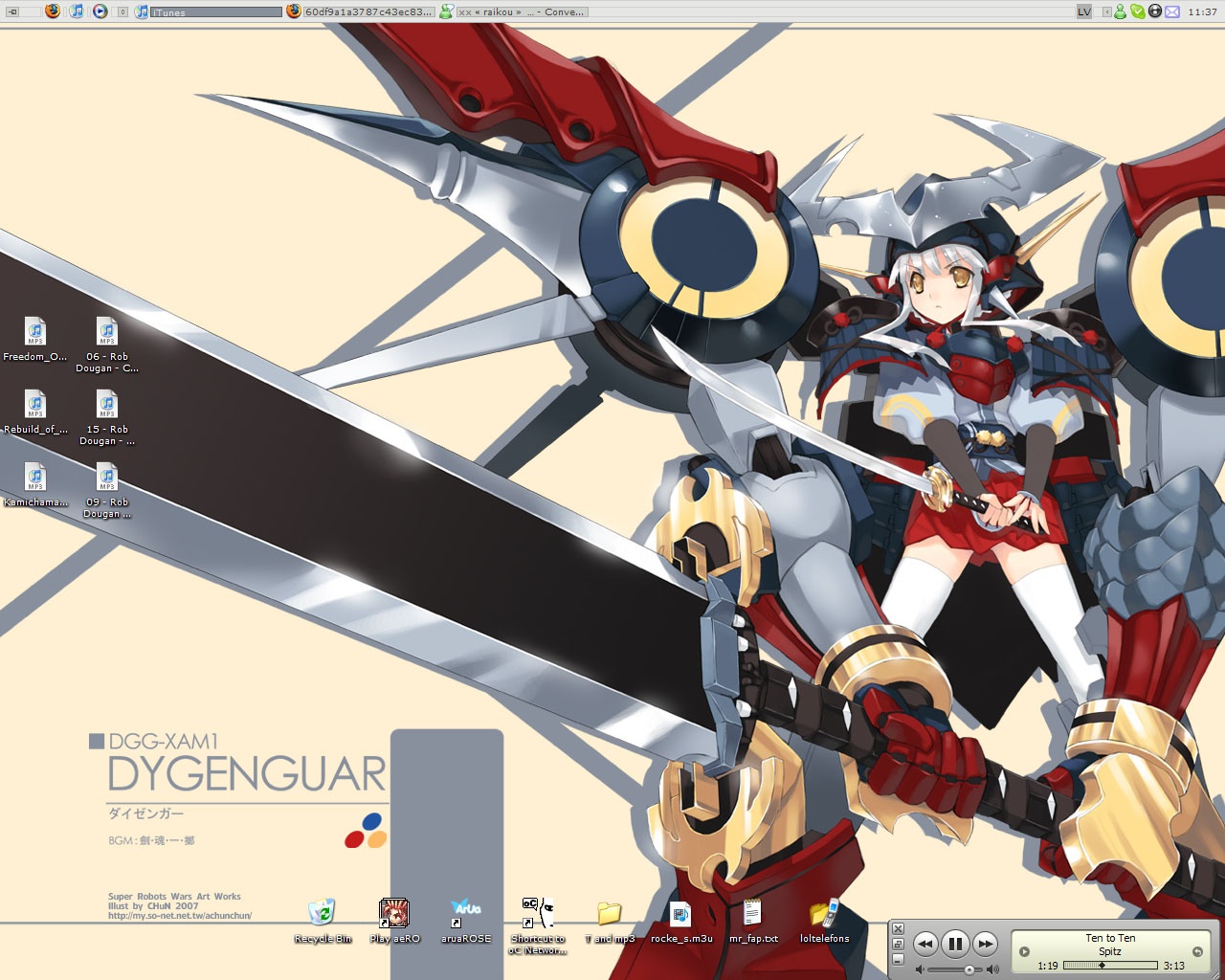This screenshot has height=980, width=1225.
Task: Click the Spitz artist name
Action: (1110, 951)
